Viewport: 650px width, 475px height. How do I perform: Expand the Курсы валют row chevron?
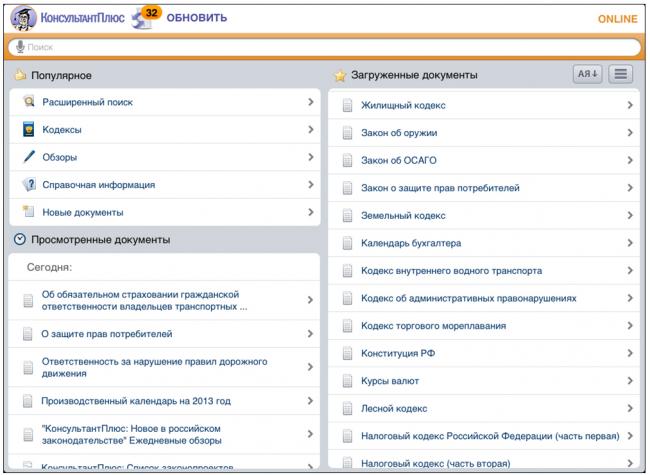click(629, 381)
